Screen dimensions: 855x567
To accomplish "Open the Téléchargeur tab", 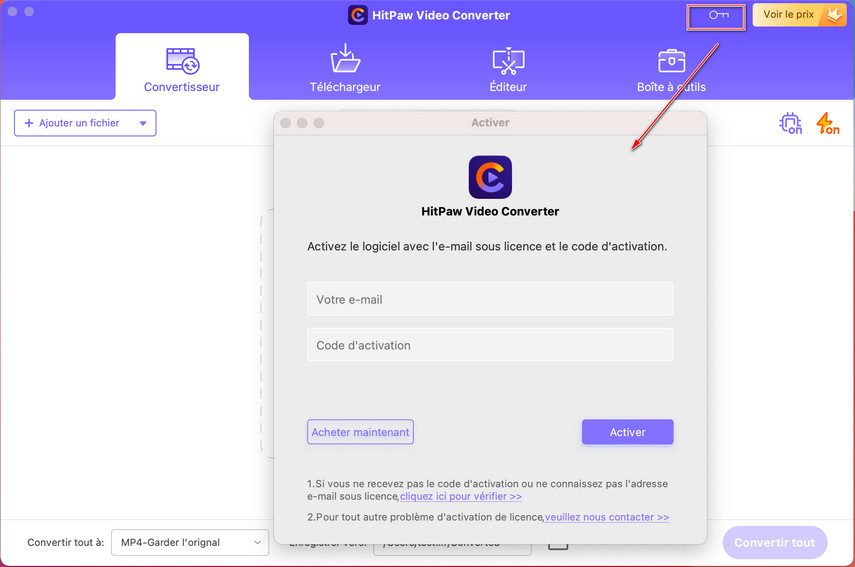I will click(x=345, y=68).
